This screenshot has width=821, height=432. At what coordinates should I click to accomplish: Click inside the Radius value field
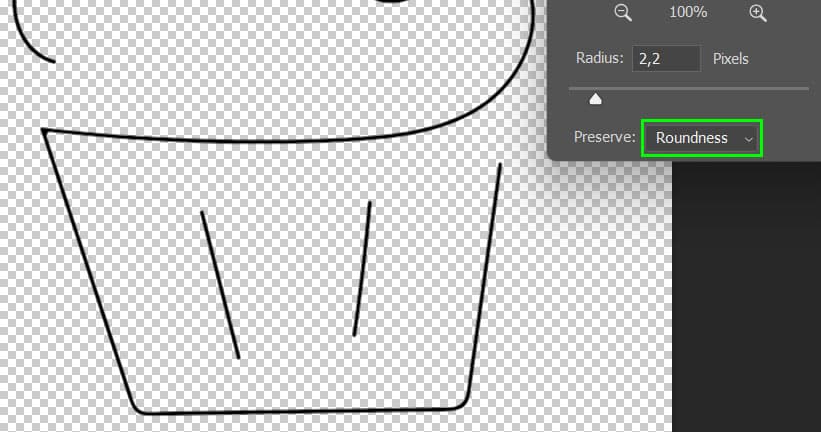pos(665,59)
